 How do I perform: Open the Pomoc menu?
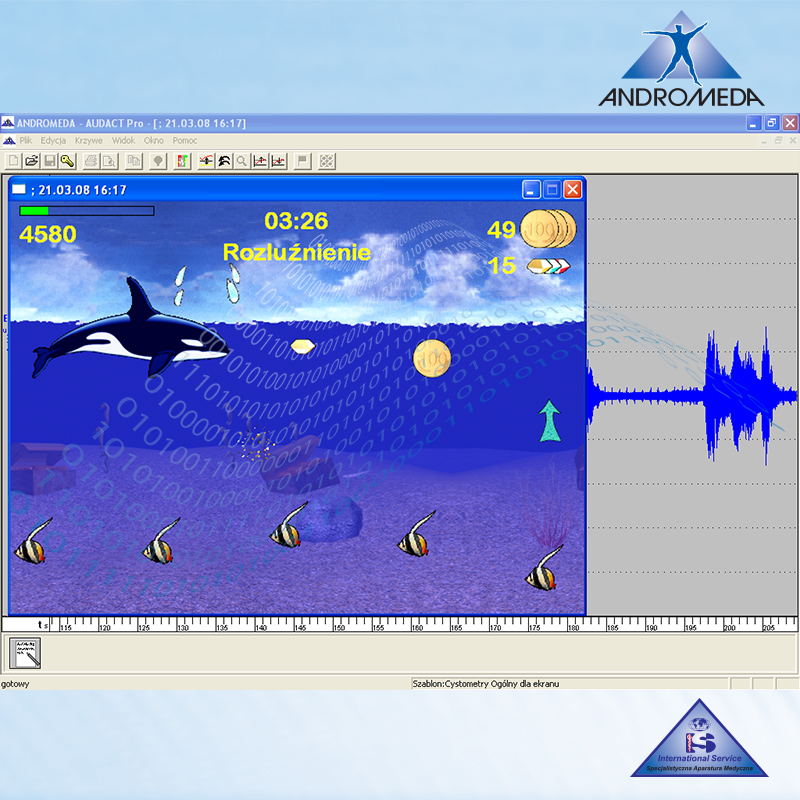[x=184, y=141]
